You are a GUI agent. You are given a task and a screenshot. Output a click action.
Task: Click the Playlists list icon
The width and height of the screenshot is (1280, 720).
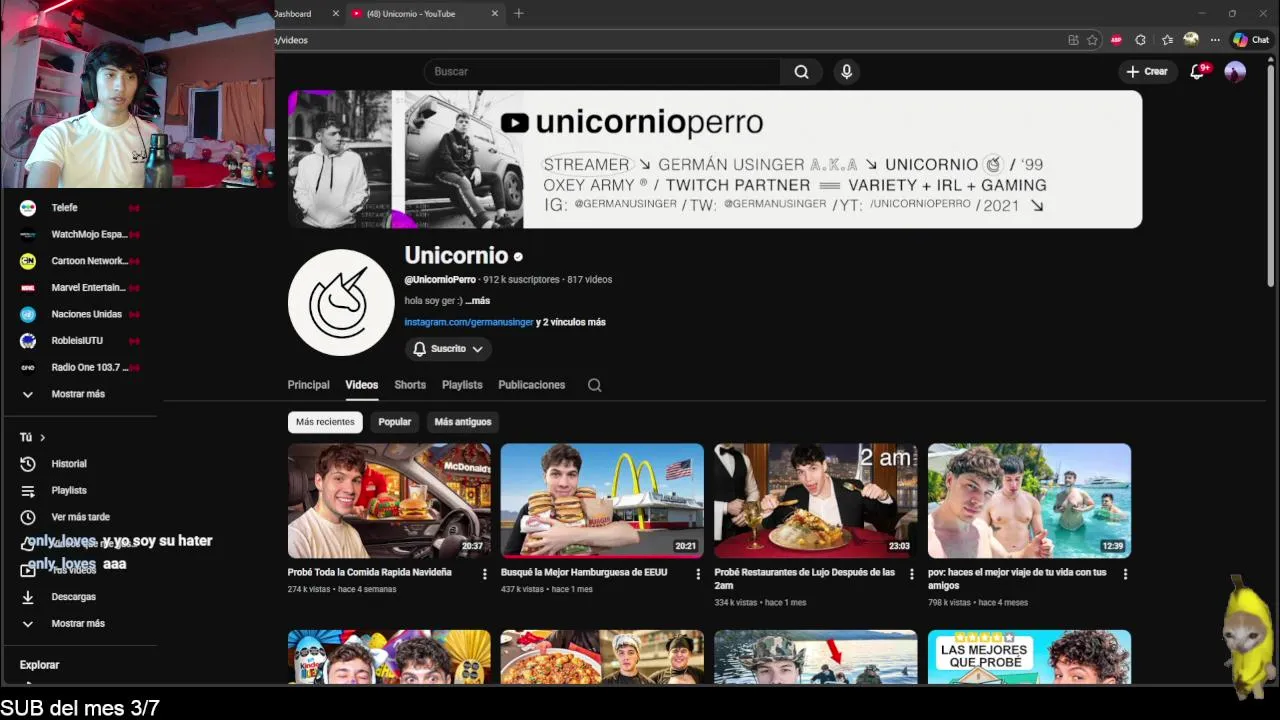point(28,491)
